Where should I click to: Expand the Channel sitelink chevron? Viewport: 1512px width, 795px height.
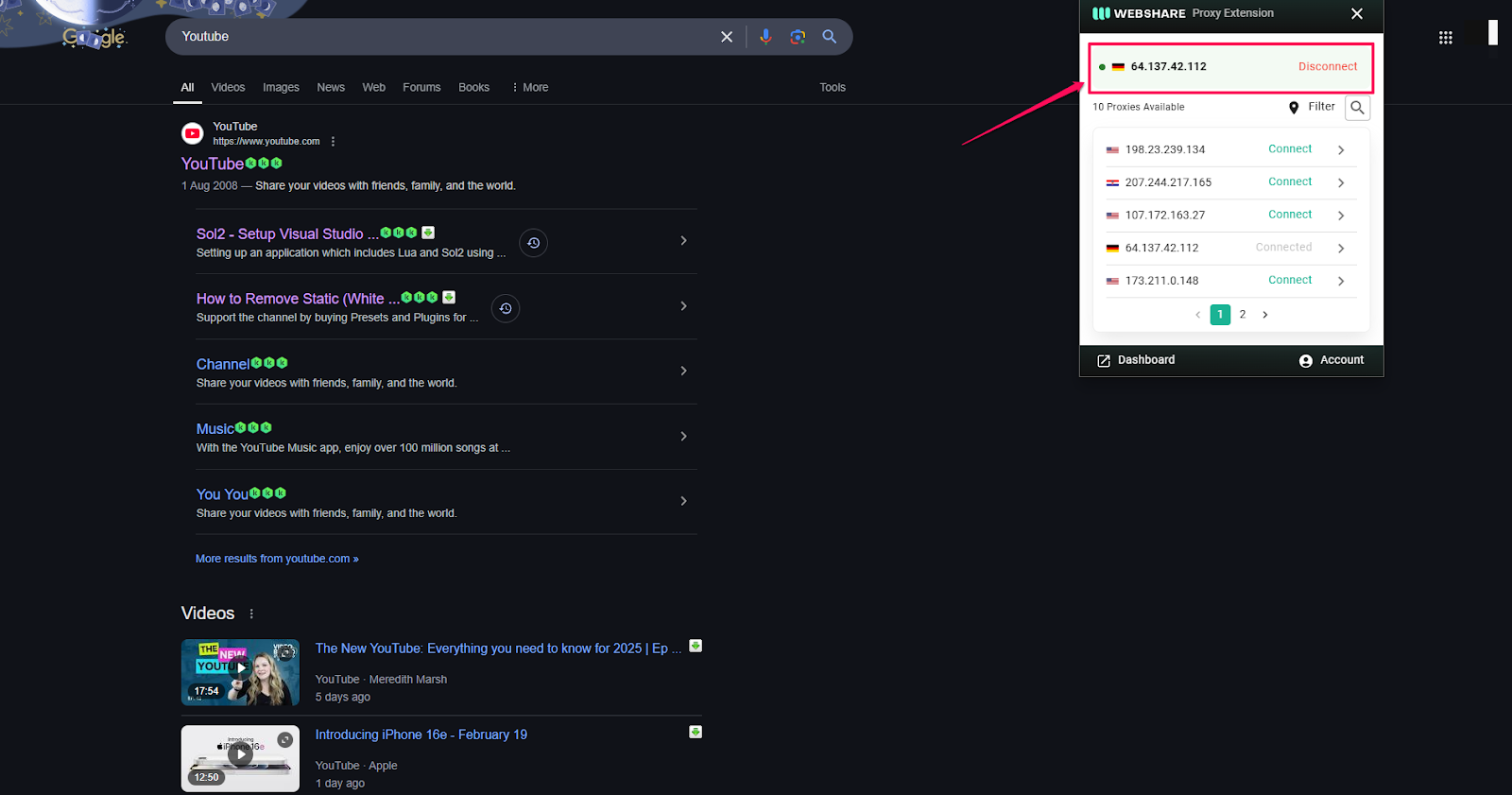[683, 371]
